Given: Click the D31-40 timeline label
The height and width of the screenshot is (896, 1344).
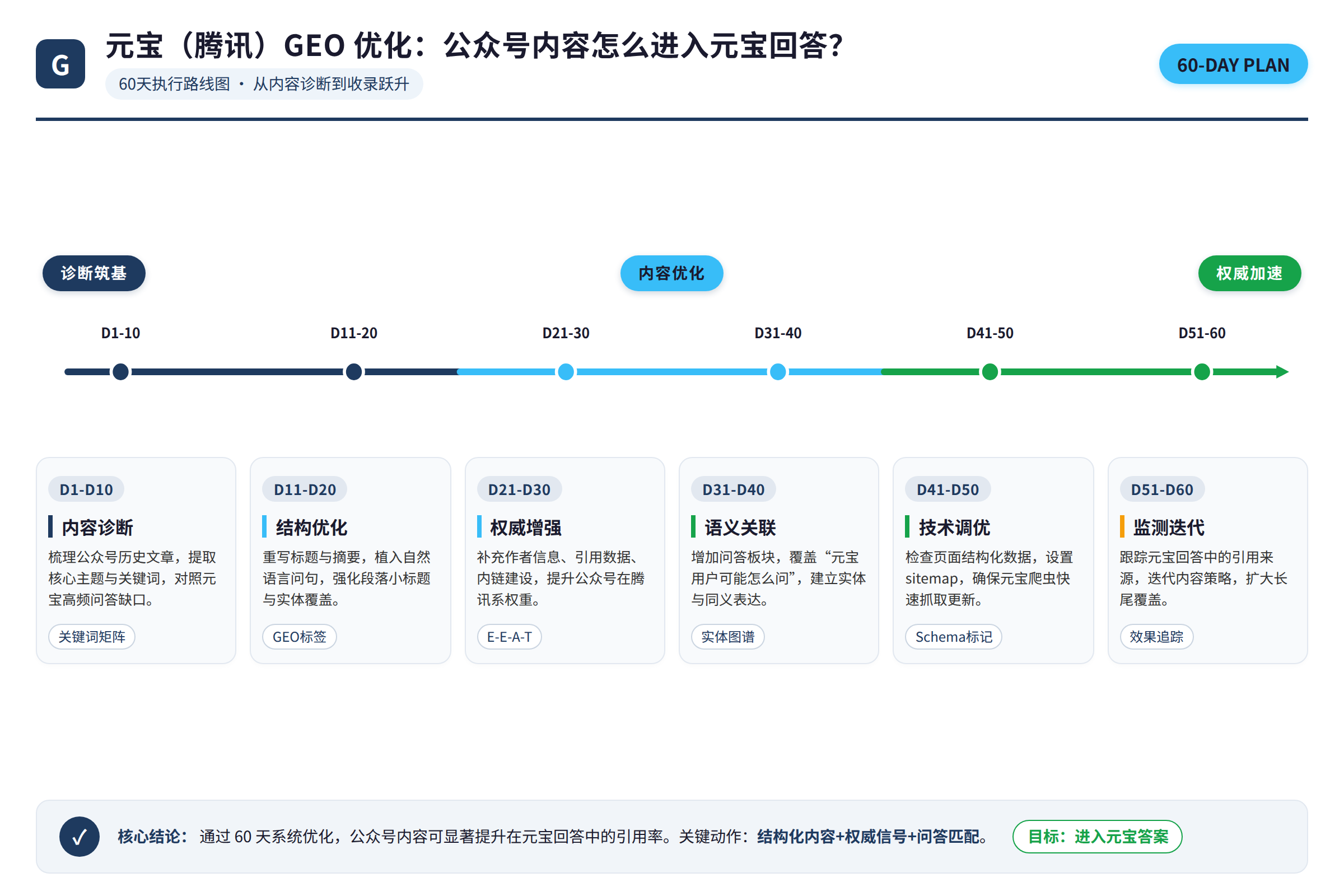Looking at the screenshot, I should pyautogui.click(x=778, y=333).
